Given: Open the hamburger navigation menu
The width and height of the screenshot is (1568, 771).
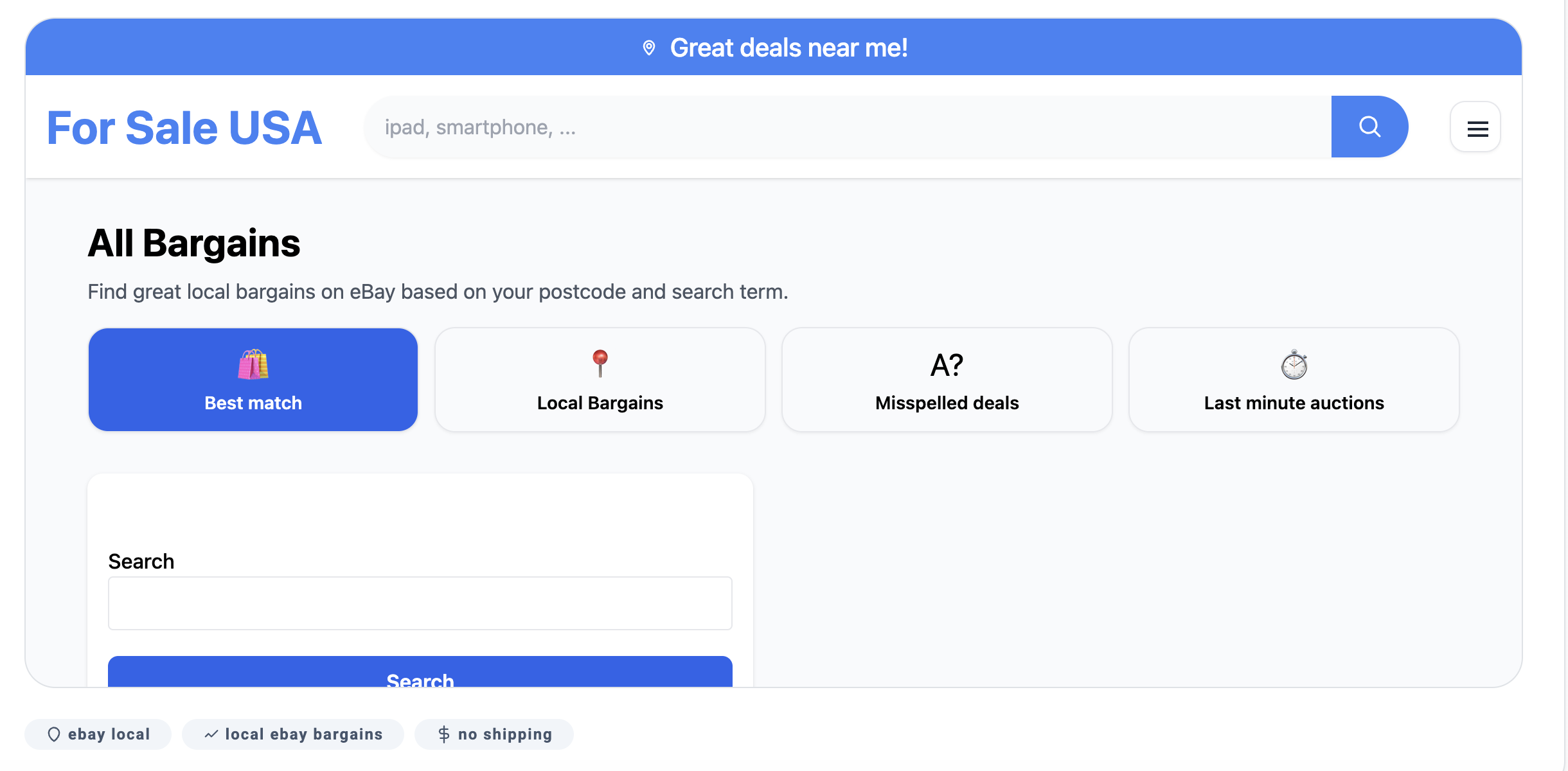Looking at the screenshot, I should [1475, 127].
